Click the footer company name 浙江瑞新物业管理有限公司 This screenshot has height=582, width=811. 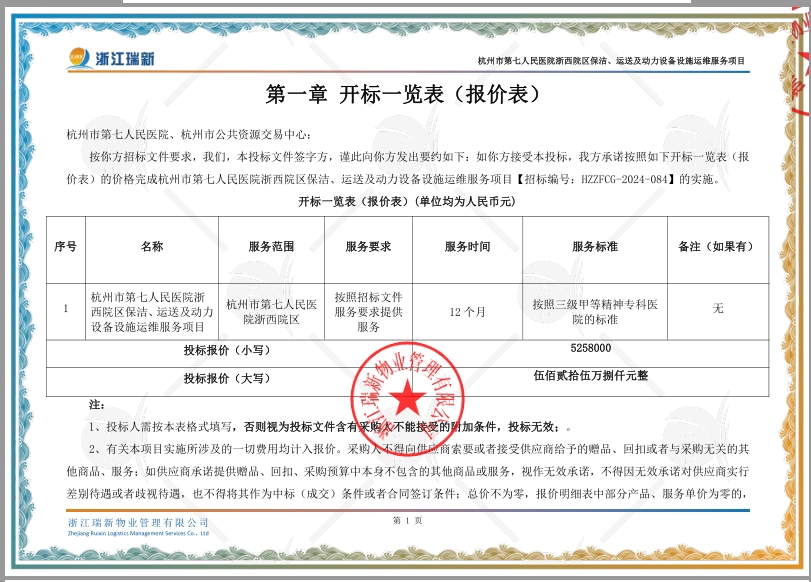pyautogui.click(x=138, y=523)
